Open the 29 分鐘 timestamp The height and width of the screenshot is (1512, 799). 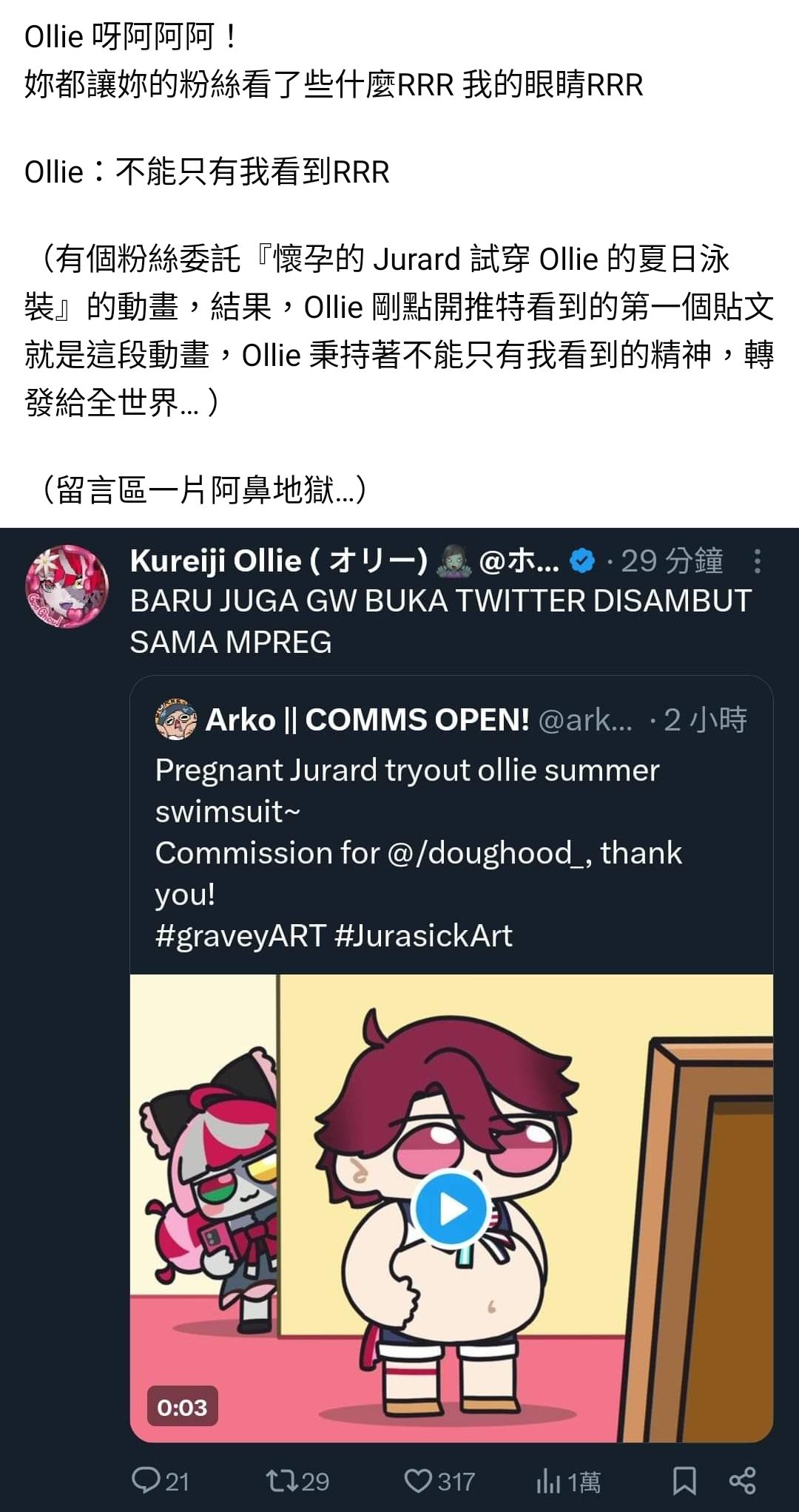point(672,561)
